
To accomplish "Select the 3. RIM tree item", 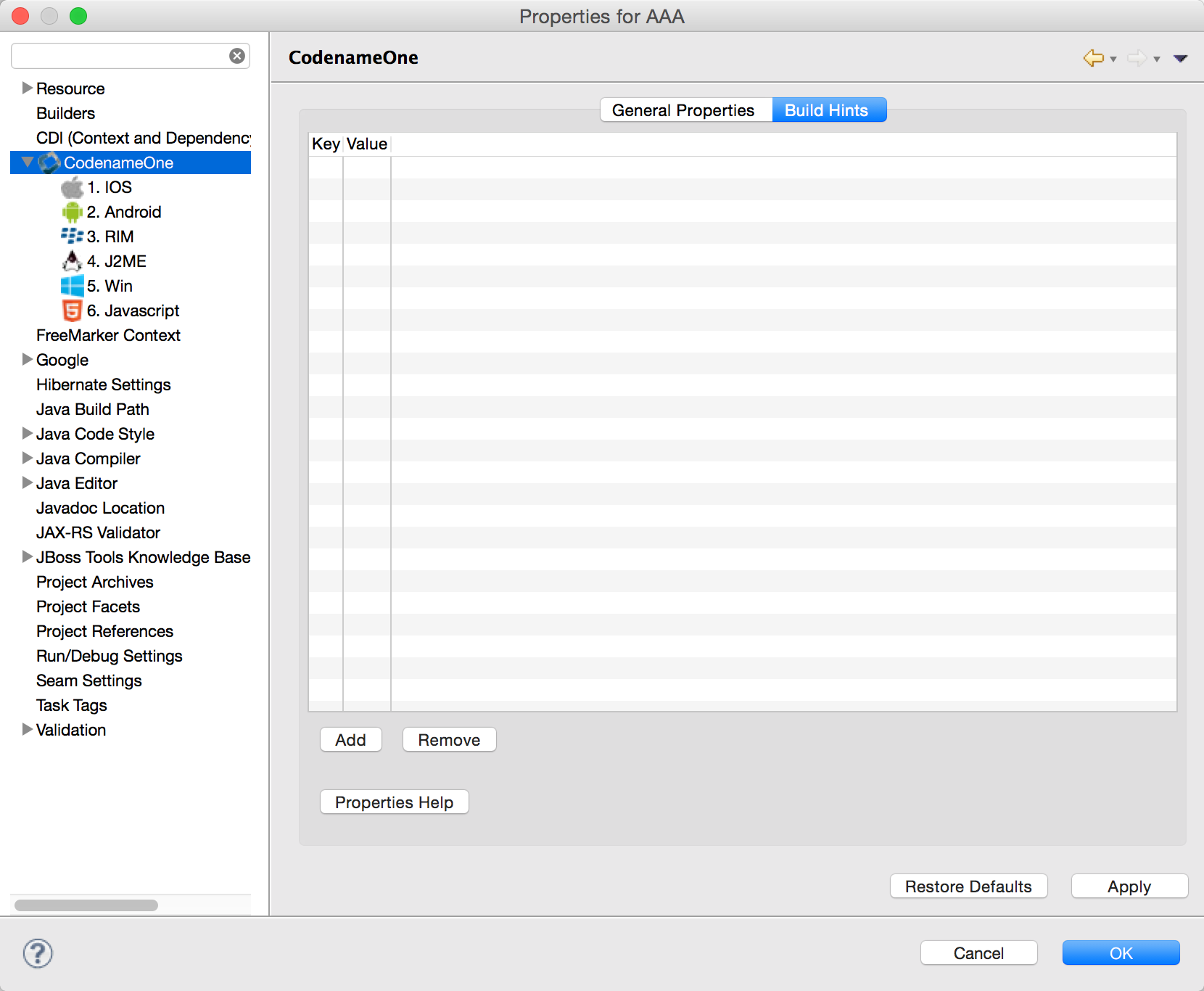I will [110, 237].
